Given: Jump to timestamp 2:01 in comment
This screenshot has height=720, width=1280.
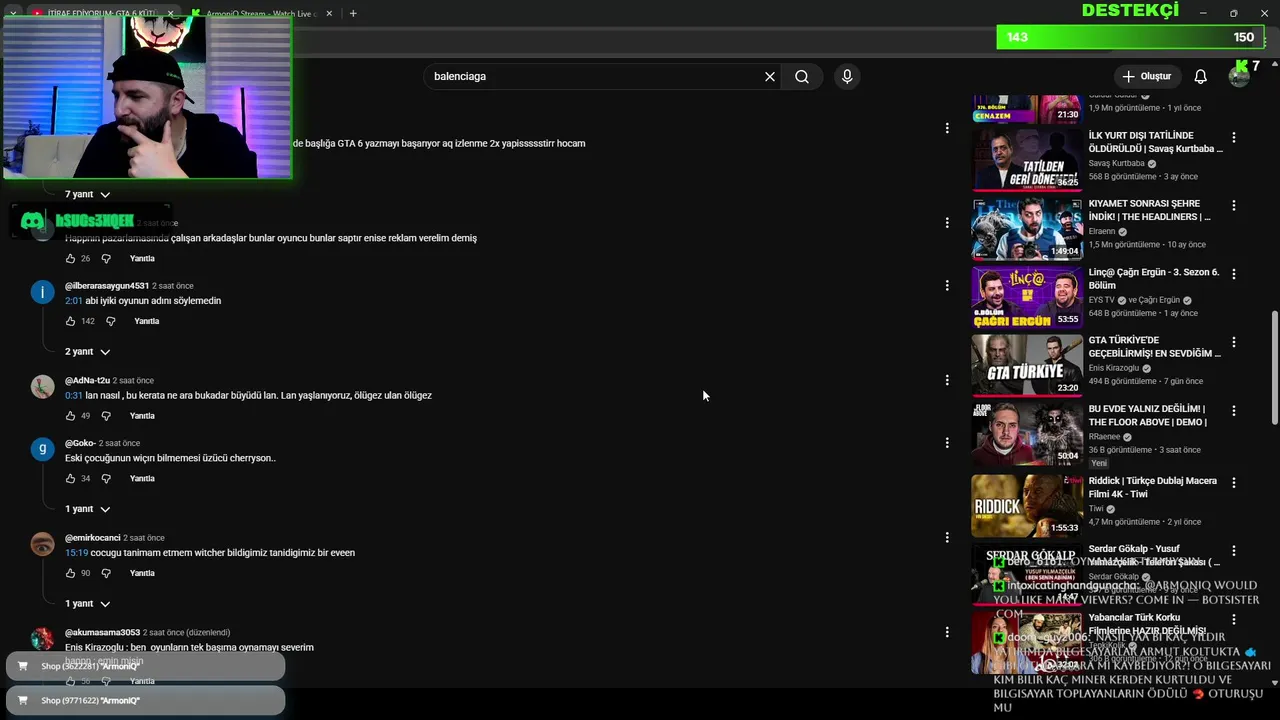Looking at the screenshot, I should pyautogui.click(x=74, y=301).
